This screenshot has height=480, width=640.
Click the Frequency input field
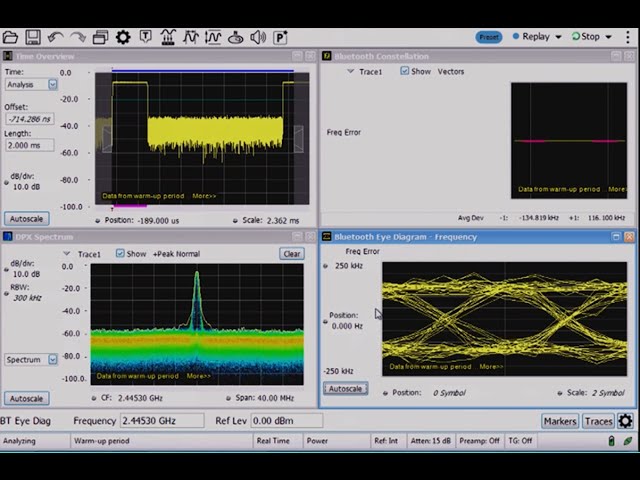[162, 421]
